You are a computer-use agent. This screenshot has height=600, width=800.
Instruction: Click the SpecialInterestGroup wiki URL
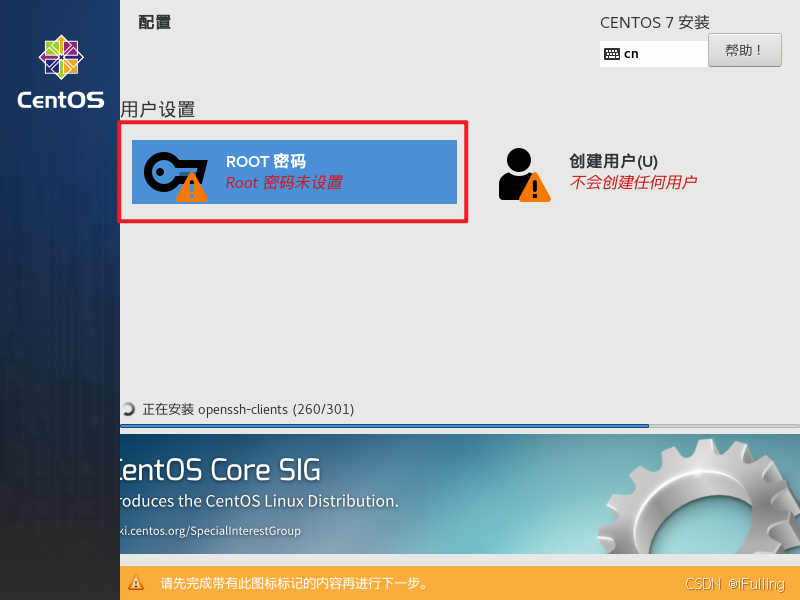coord(210,531)
